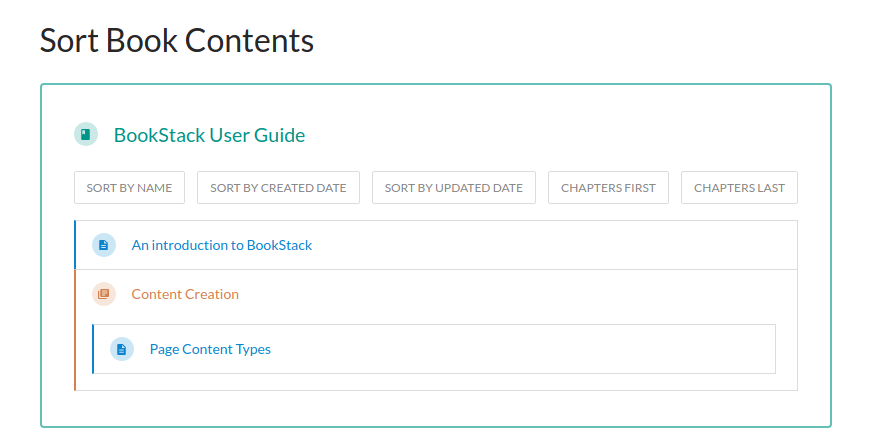The image size is (873, 440).
Task: Click the page icon for Page Content Types
Action: [121, 349]
